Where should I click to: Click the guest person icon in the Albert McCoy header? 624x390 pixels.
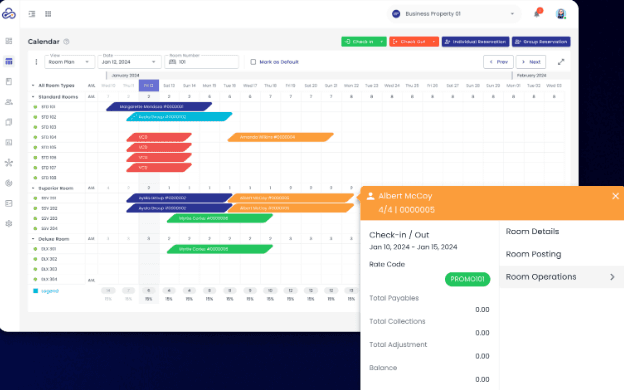coord(370,196)
